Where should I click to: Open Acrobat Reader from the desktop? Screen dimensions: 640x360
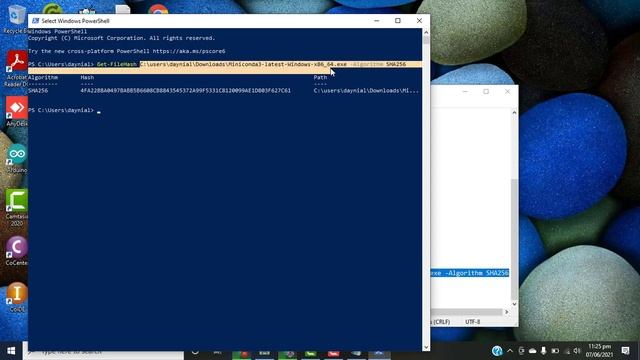coord(16,69)
